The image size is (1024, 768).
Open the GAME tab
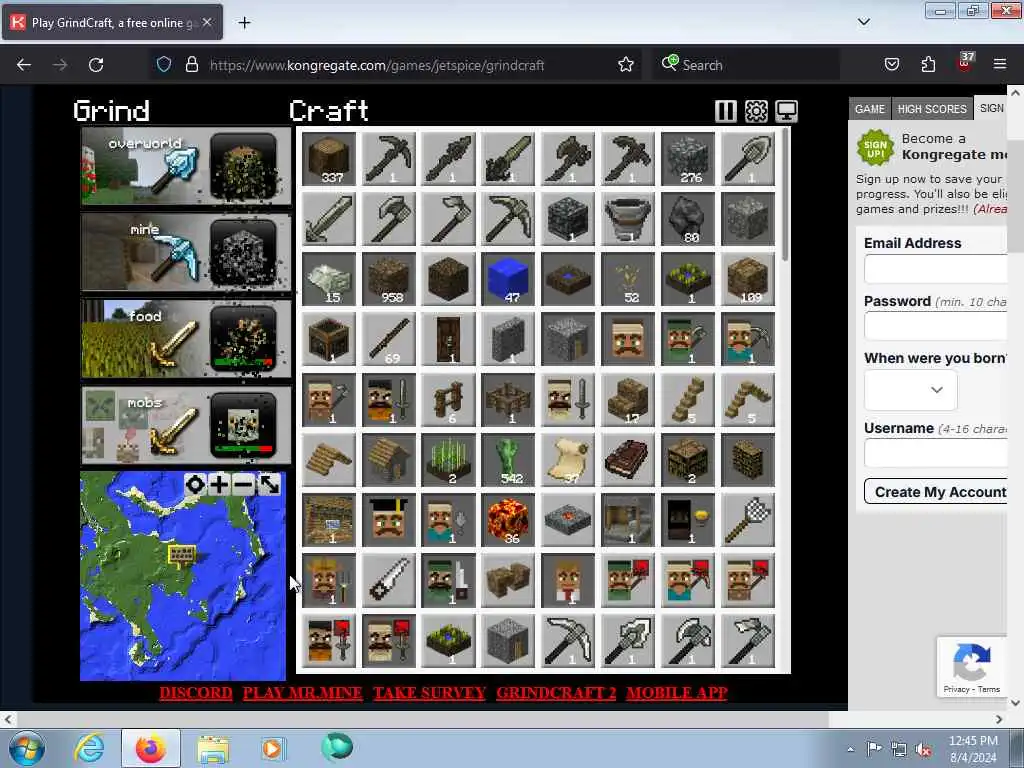[870, 109]
